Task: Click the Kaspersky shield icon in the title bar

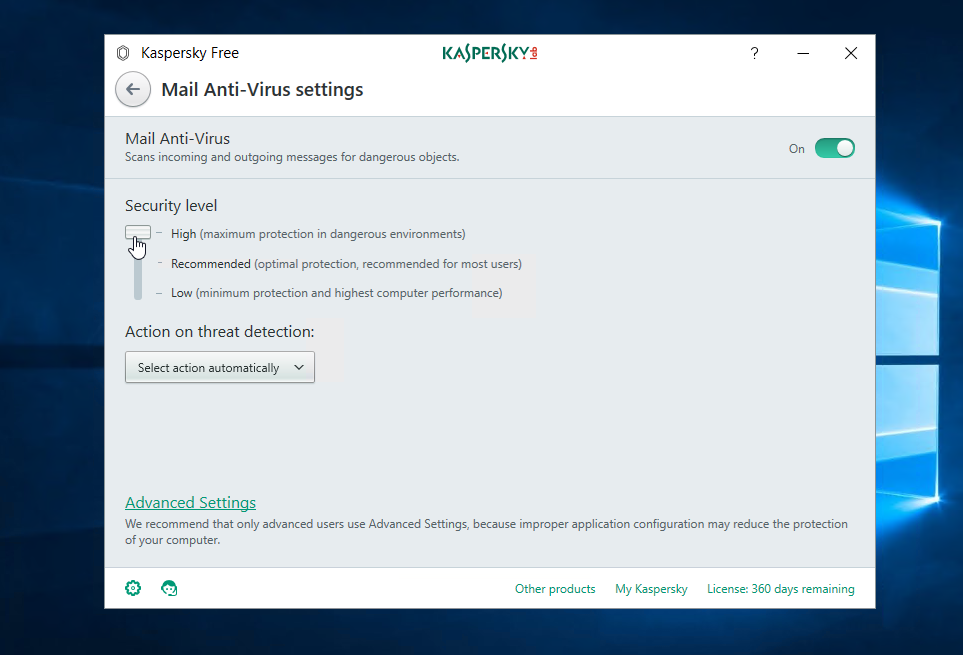Action: click(x=123, y=53)
